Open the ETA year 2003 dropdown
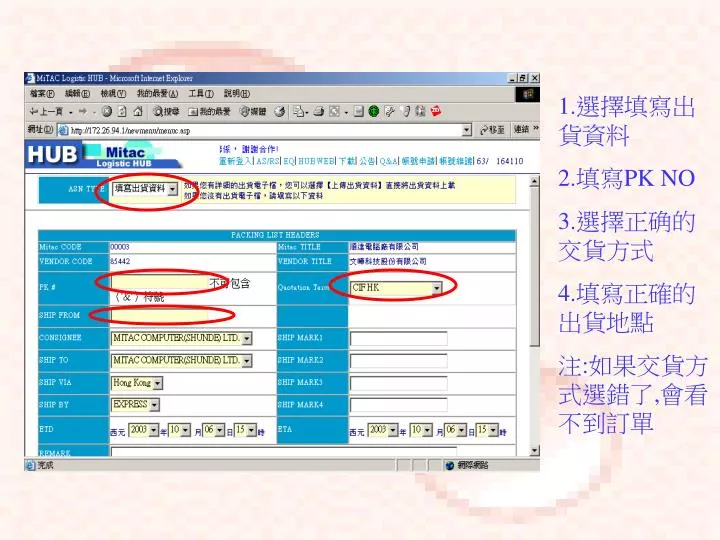Screen dimensions: 720x540 tap(383, 430)
